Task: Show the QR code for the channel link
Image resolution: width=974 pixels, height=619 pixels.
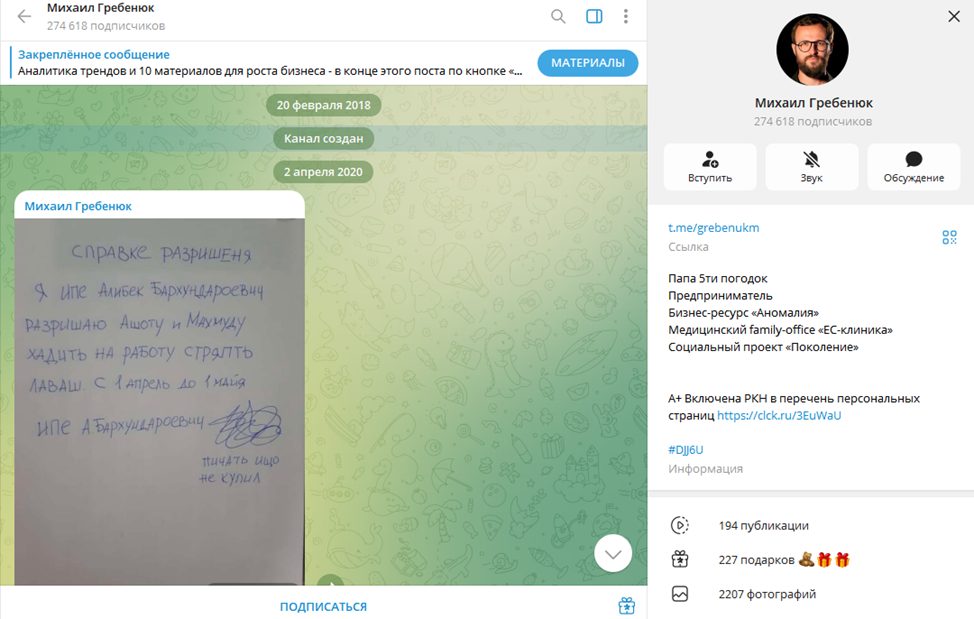Action: (949, 237)
